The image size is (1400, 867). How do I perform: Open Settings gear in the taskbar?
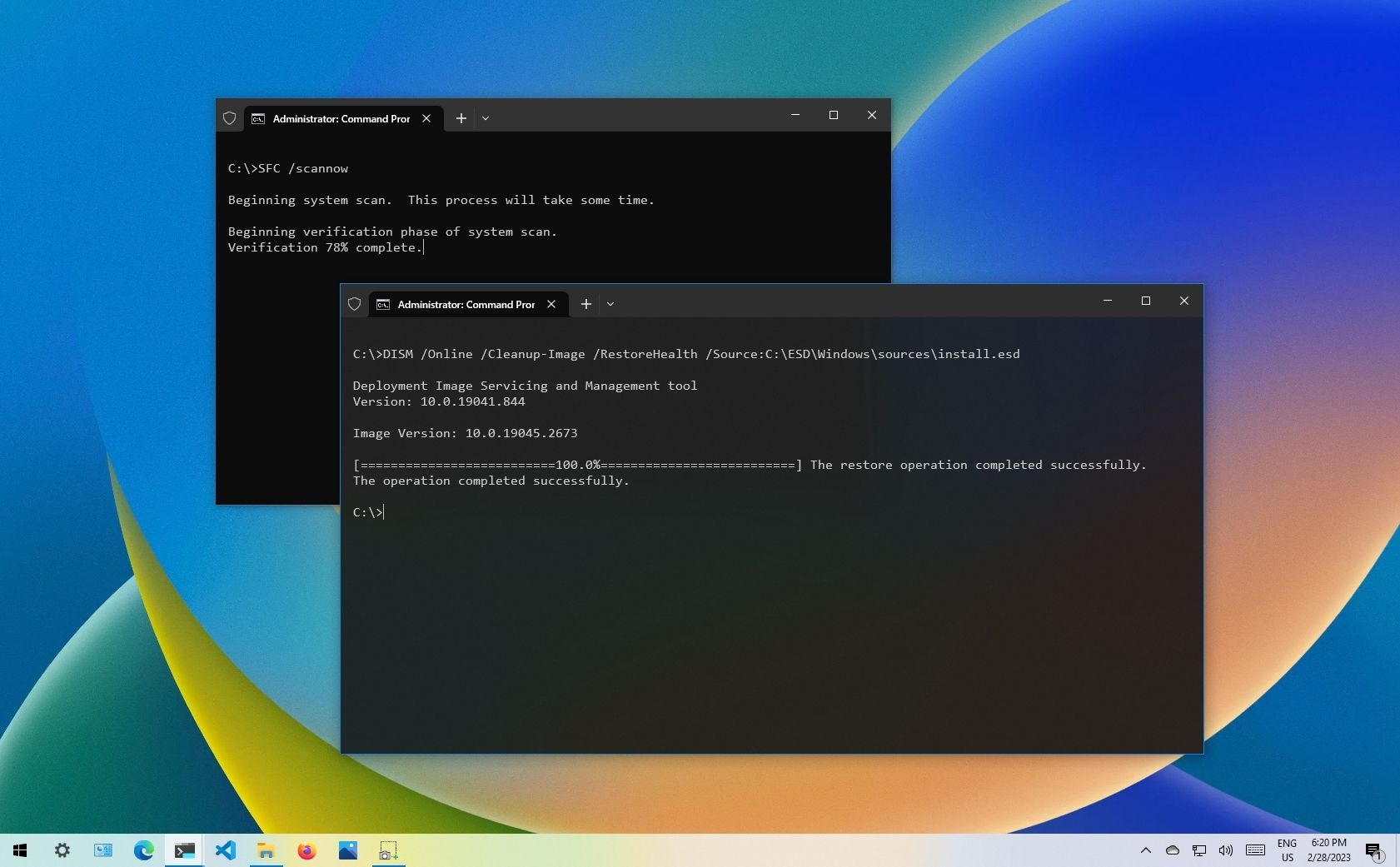[62, 850]
